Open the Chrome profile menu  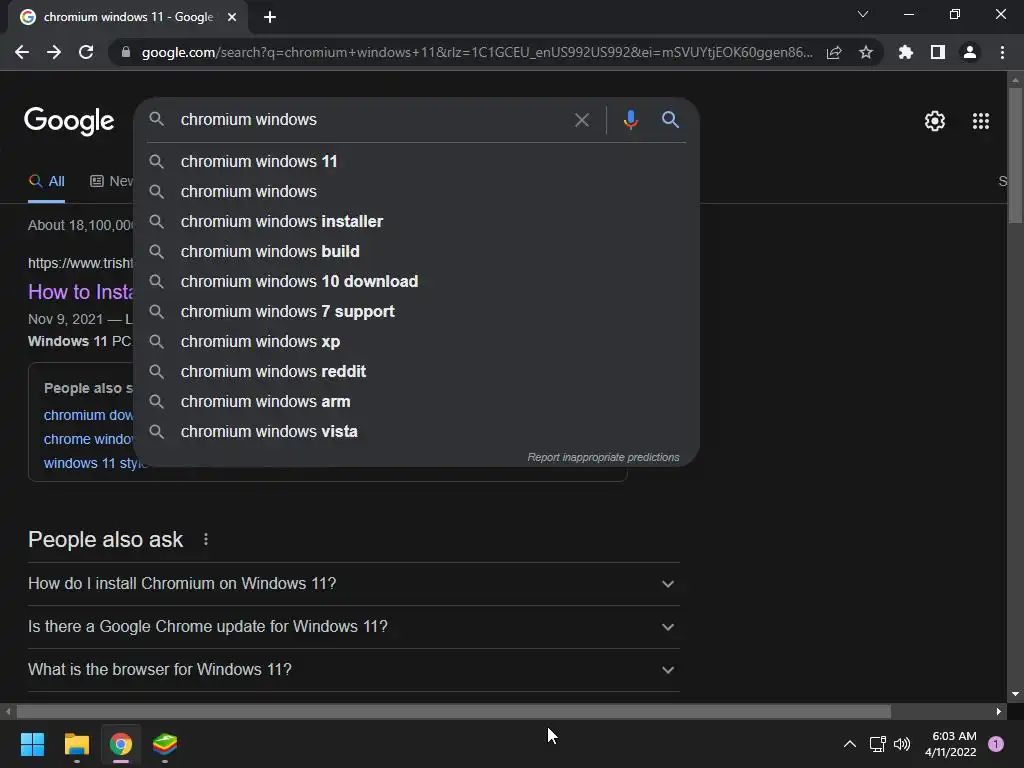(x=970, y=52)
